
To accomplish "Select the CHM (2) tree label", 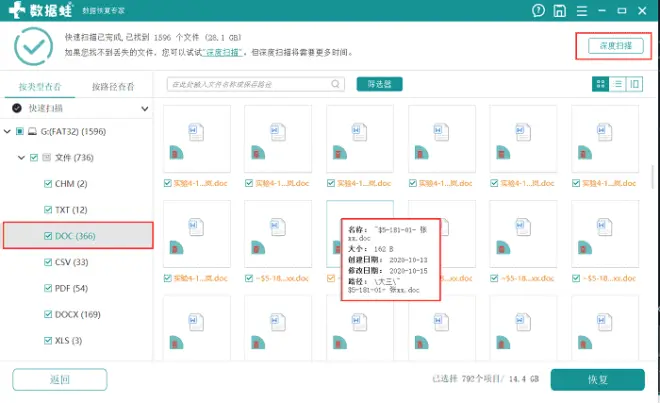I will pyautogui.click(x=71, y=184).
